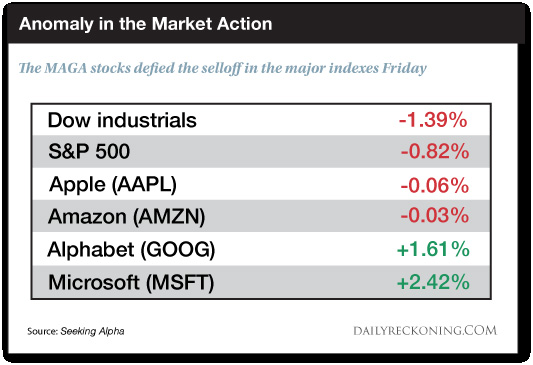Select the Amazon (AMZN) row label
This screenshot has height=365, width=533.
coord(126,216)
